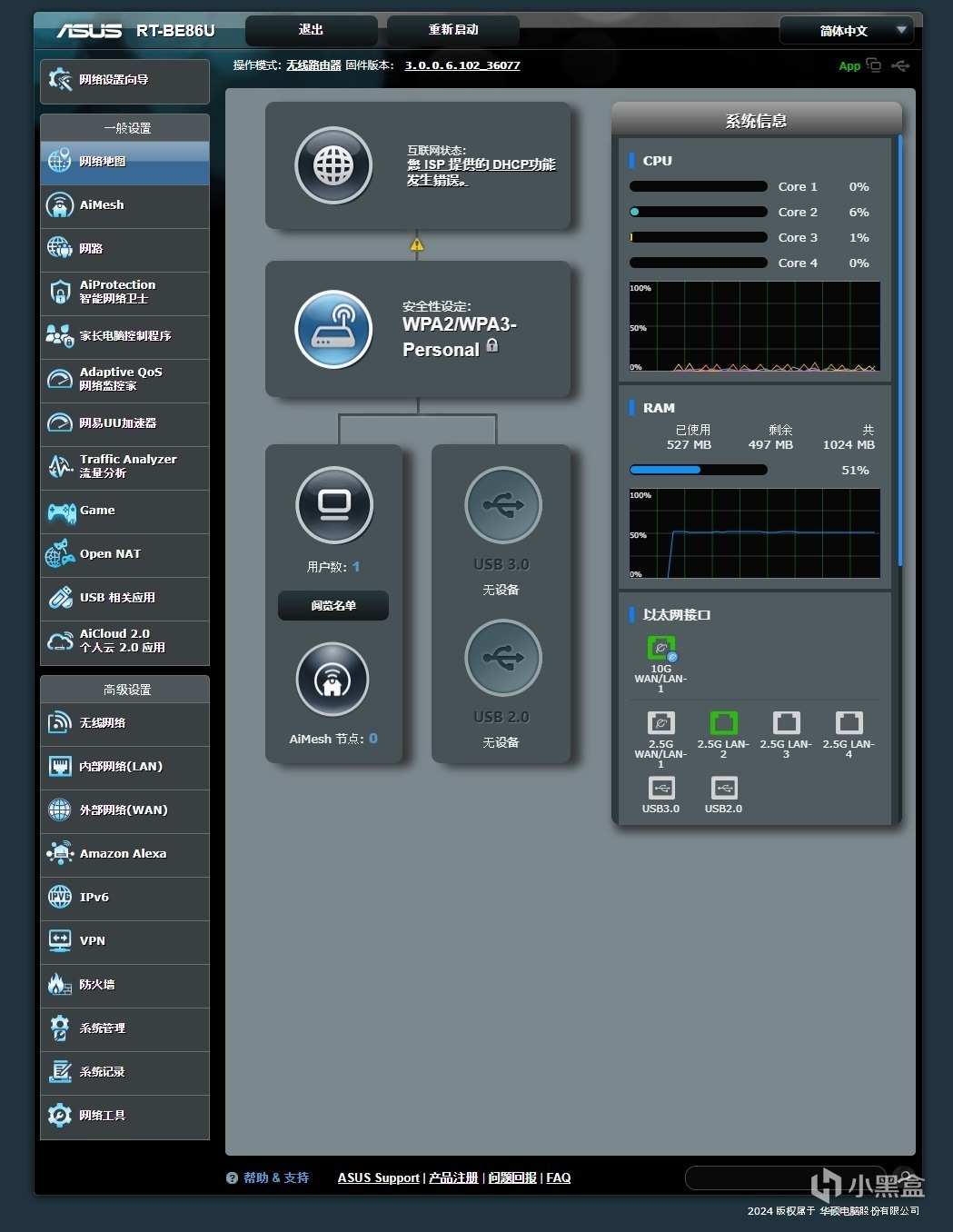Click the footer search input field
Viewport: 953px width, 1232px height.
point(786,1178)
